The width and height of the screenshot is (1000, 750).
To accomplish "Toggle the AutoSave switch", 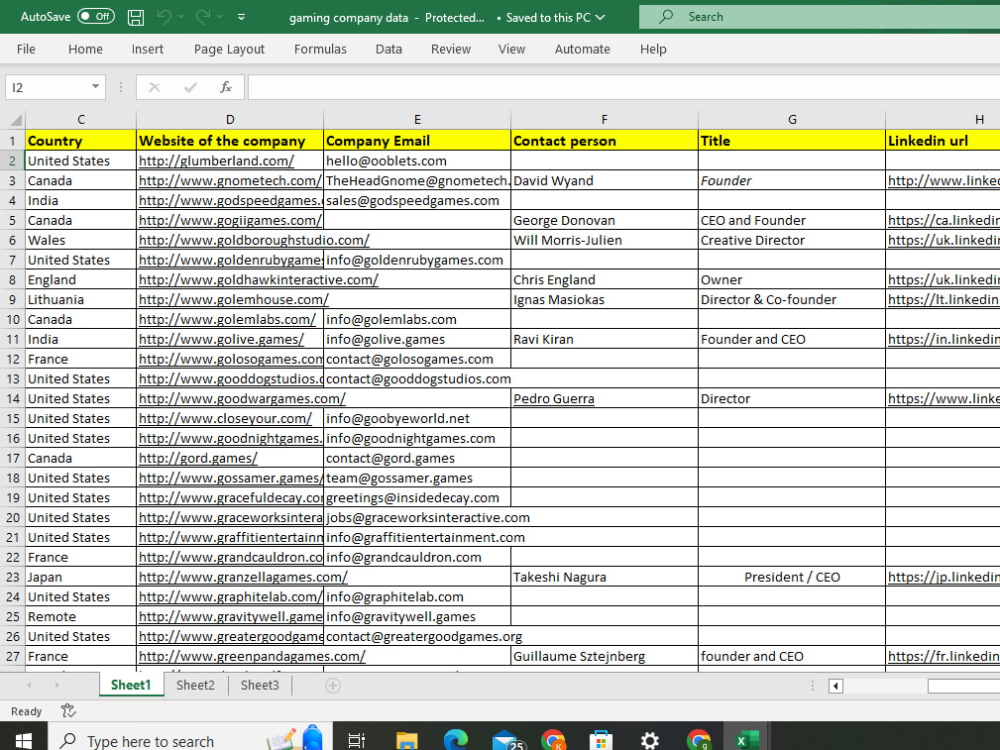I will click(96, 17).
